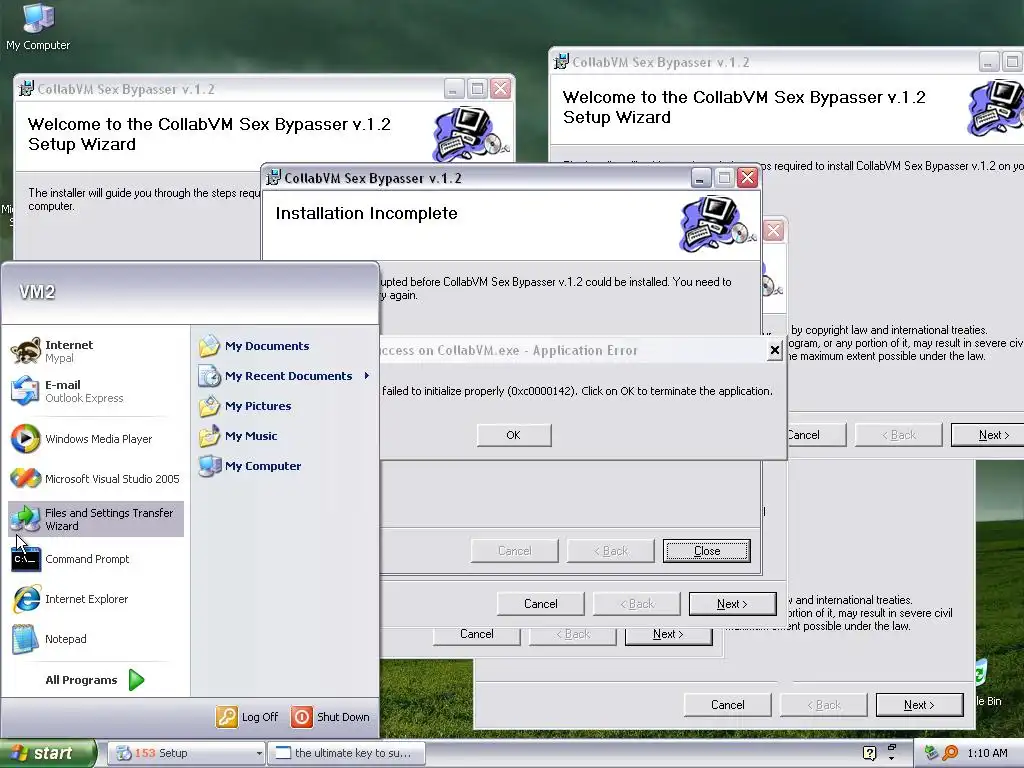Viewport: 1024px width, 768px height.
Task: Close the Installation Incomplete window
Action: 748,178
